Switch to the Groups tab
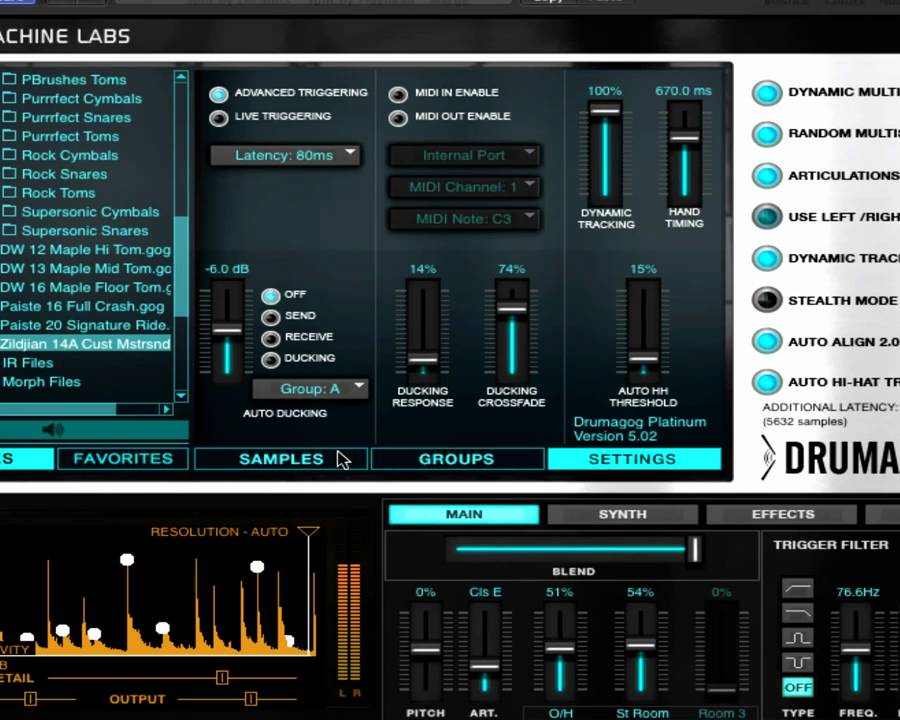The width and height of the screenshot is (900, 720). [x=457, y=459]
